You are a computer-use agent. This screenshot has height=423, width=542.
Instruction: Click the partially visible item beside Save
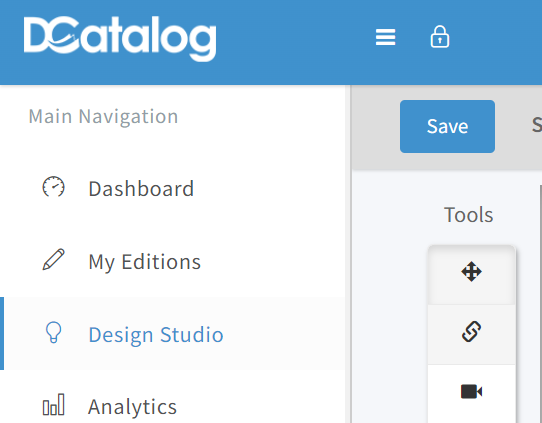click(x=537, y=125)
